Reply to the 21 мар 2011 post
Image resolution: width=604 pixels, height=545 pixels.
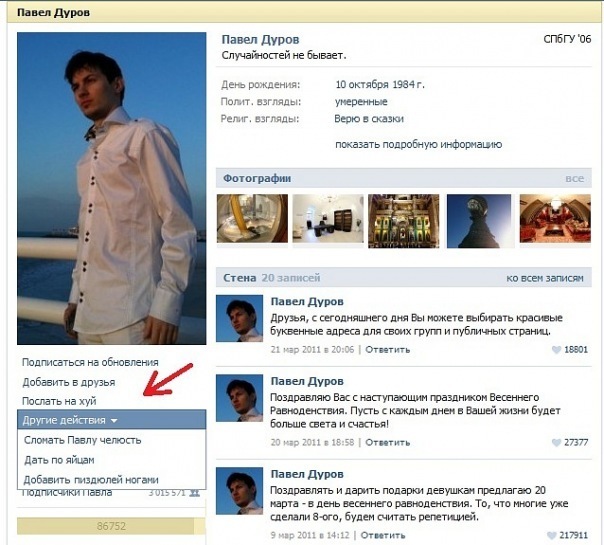pos(387,350)
